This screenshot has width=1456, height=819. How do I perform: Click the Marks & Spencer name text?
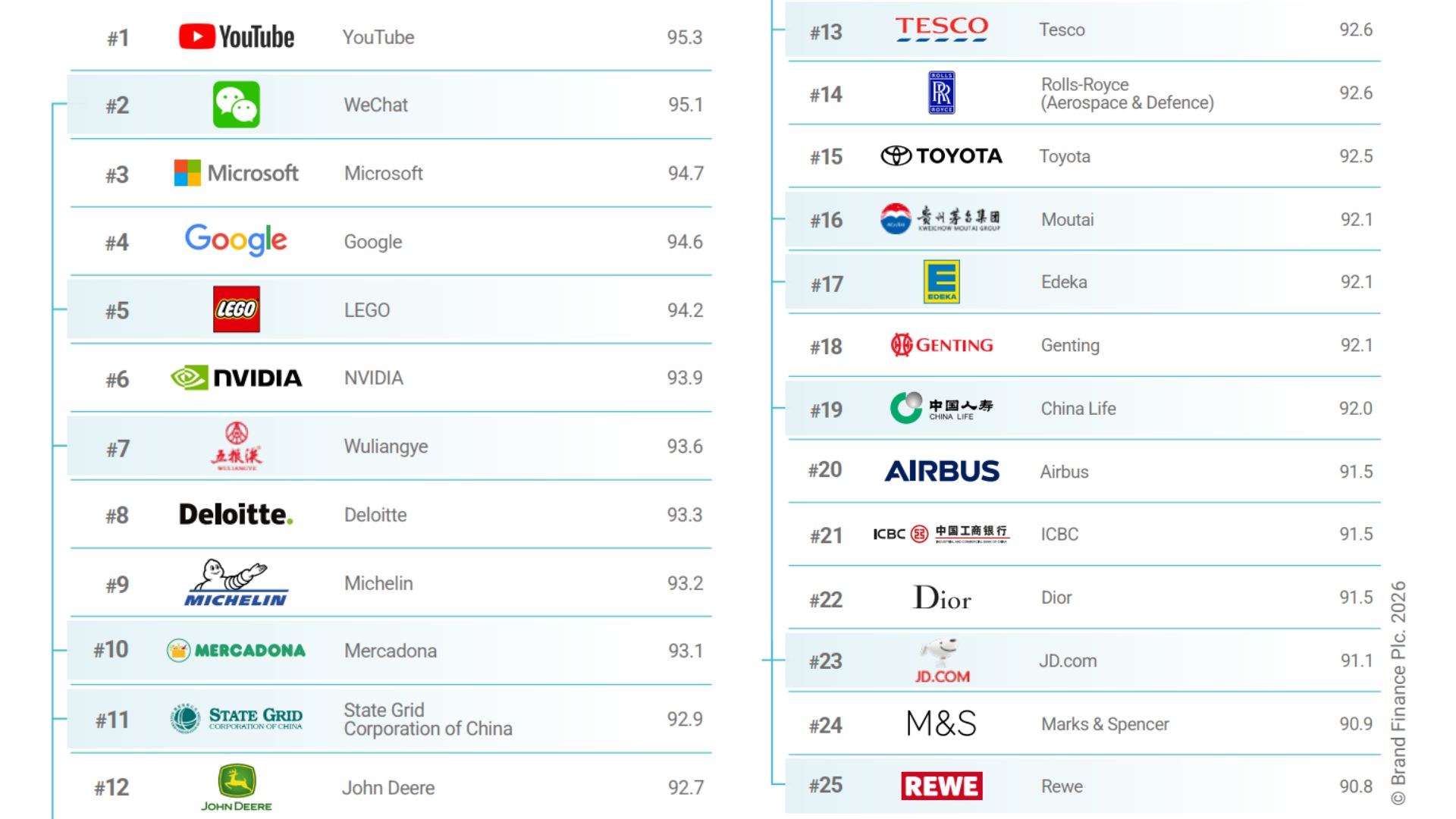pos(1105,724)
